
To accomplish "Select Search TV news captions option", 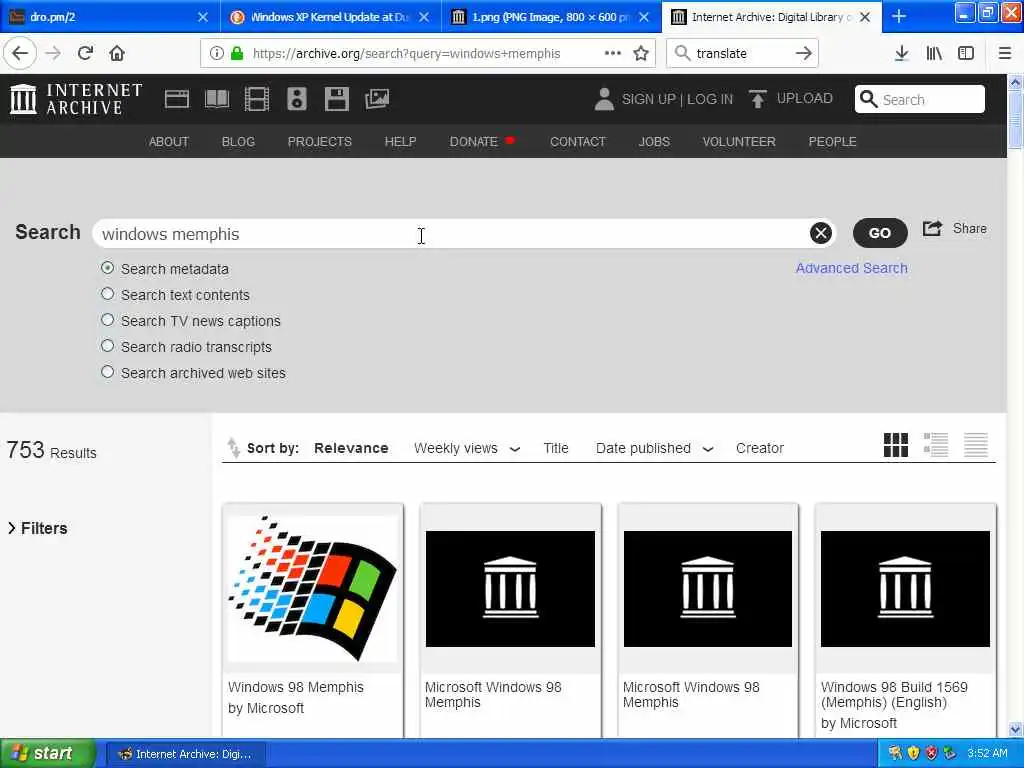I will pos(108,320).
